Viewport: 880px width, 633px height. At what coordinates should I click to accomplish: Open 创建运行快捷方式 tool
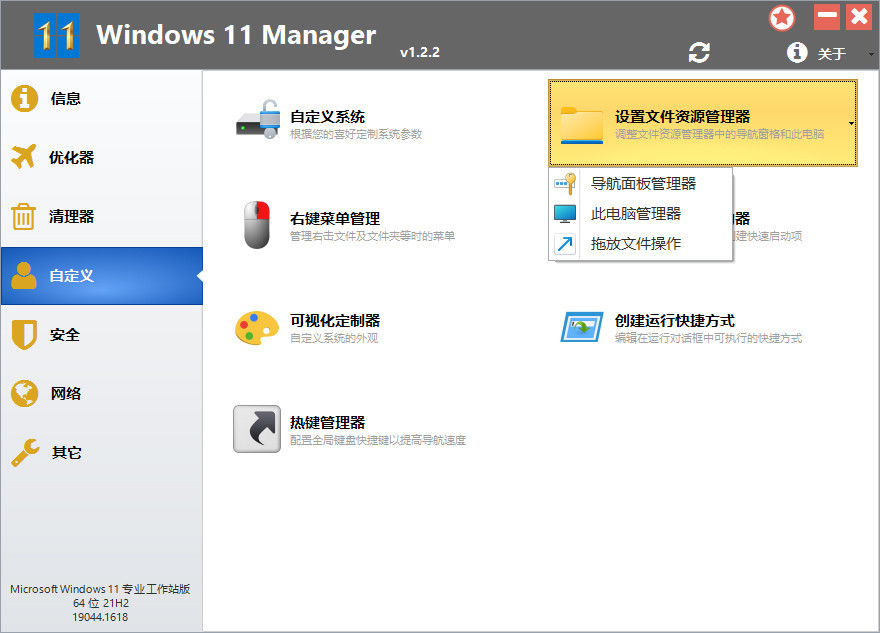(675, 320)
